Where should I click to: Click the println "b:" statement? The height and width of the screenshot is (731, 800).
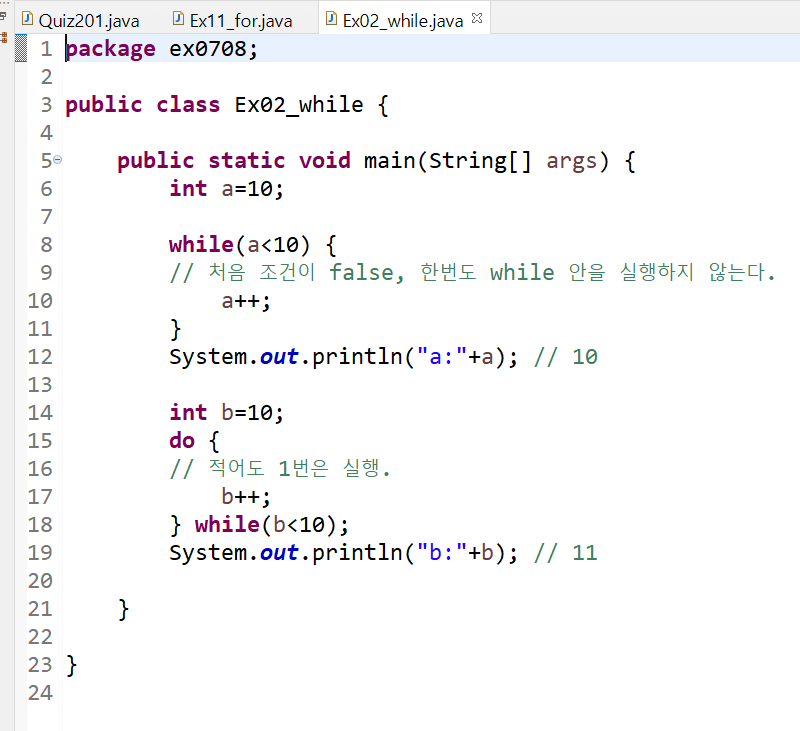click(x=343, y=552)
